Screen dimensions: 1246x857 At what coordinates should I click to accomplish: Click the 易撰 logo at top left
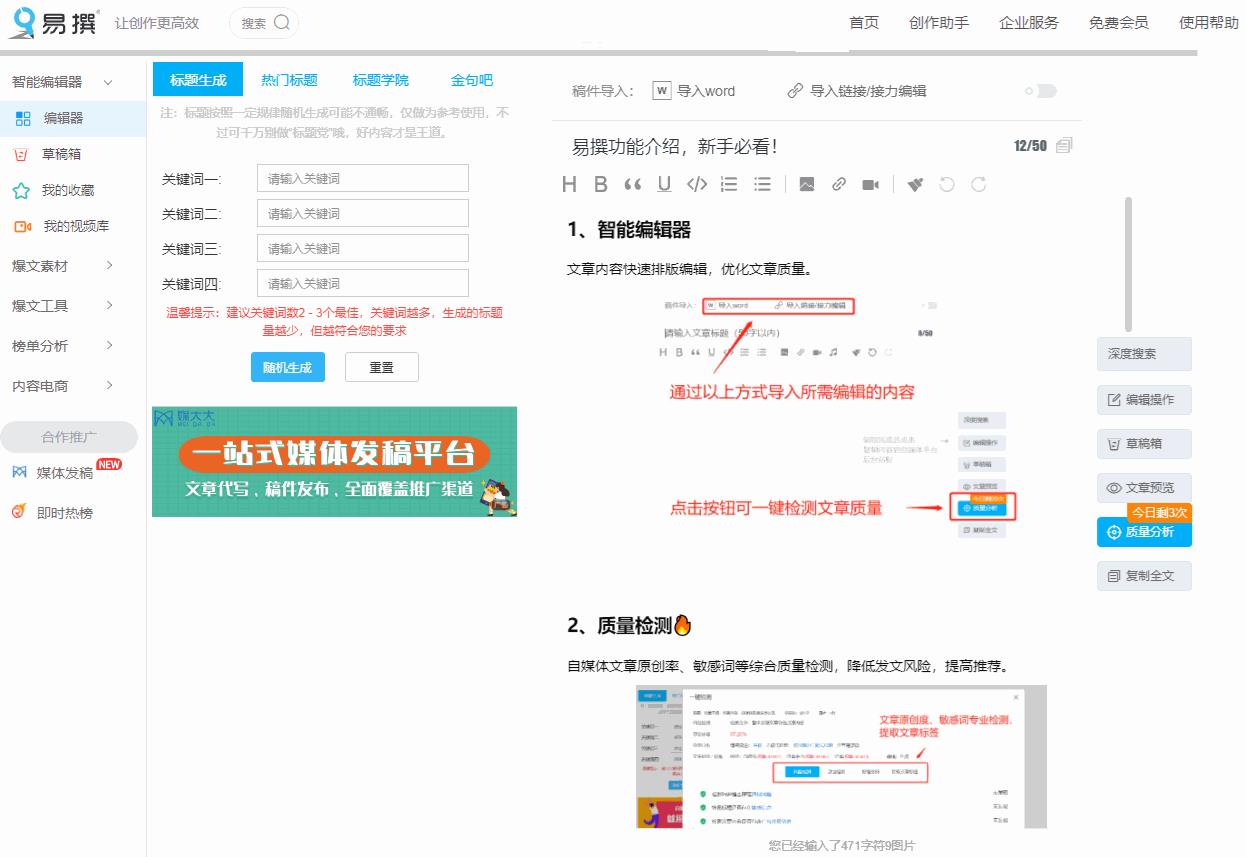tap(53, 21)
